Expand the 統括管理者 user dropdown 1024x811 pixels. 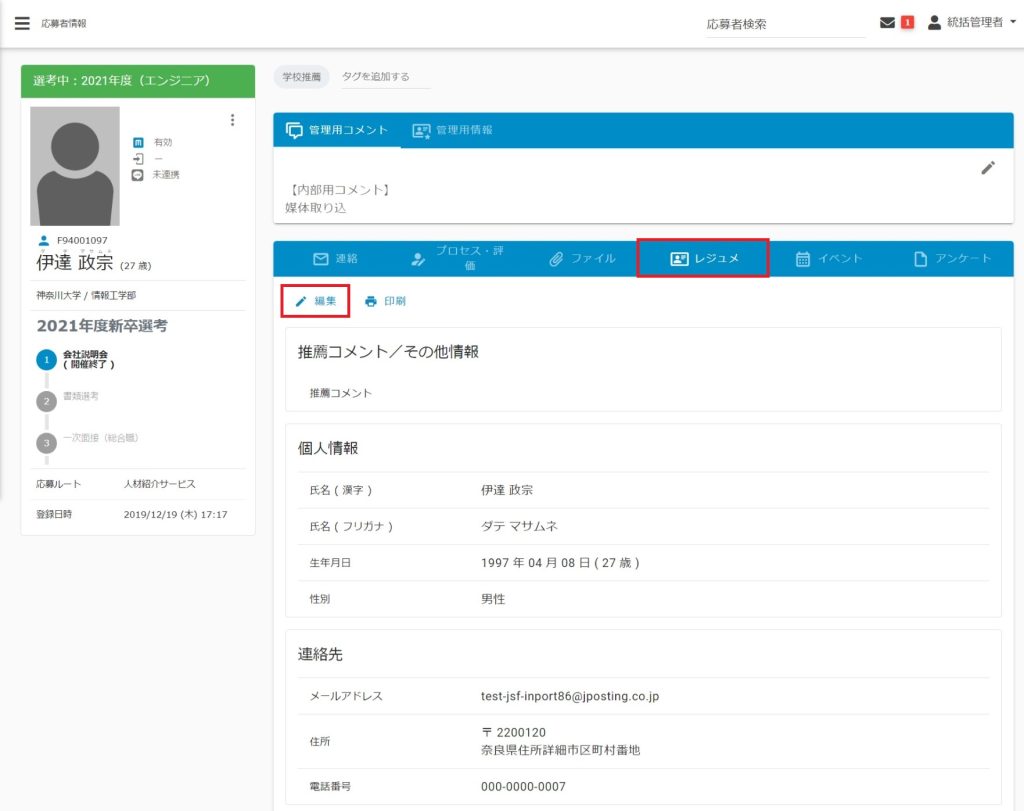[x=972, y=23]
